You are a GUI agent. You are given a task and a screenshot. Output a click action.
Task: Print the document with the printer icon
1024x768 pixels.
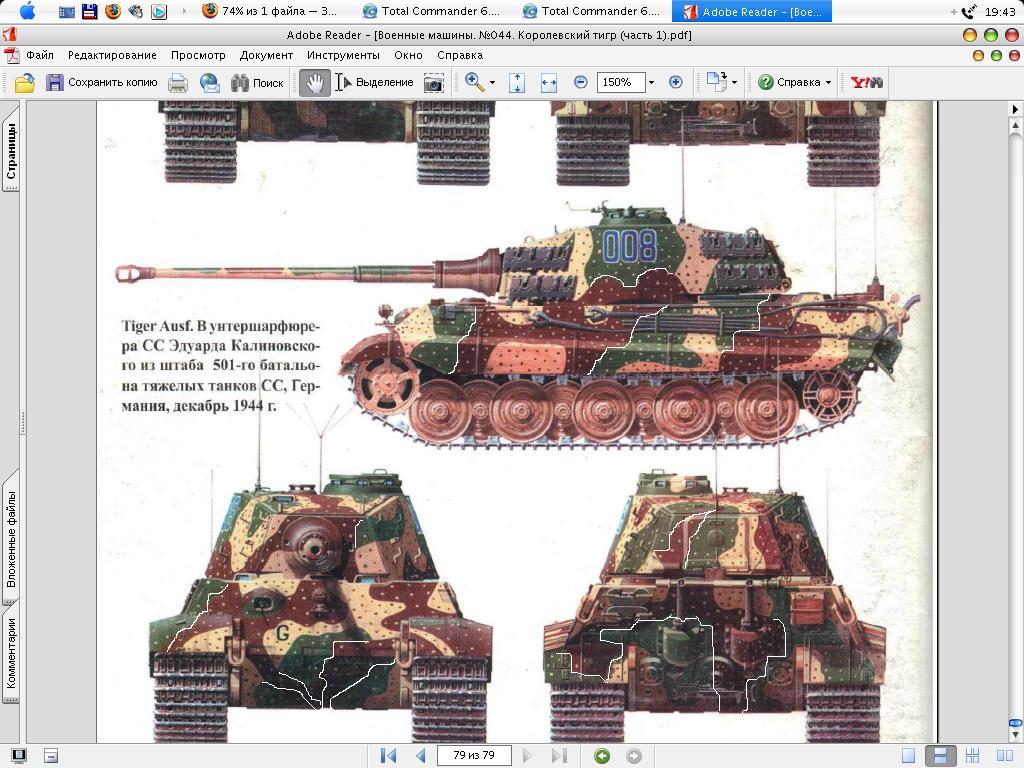pyautogui.click(x=178, y=82)
